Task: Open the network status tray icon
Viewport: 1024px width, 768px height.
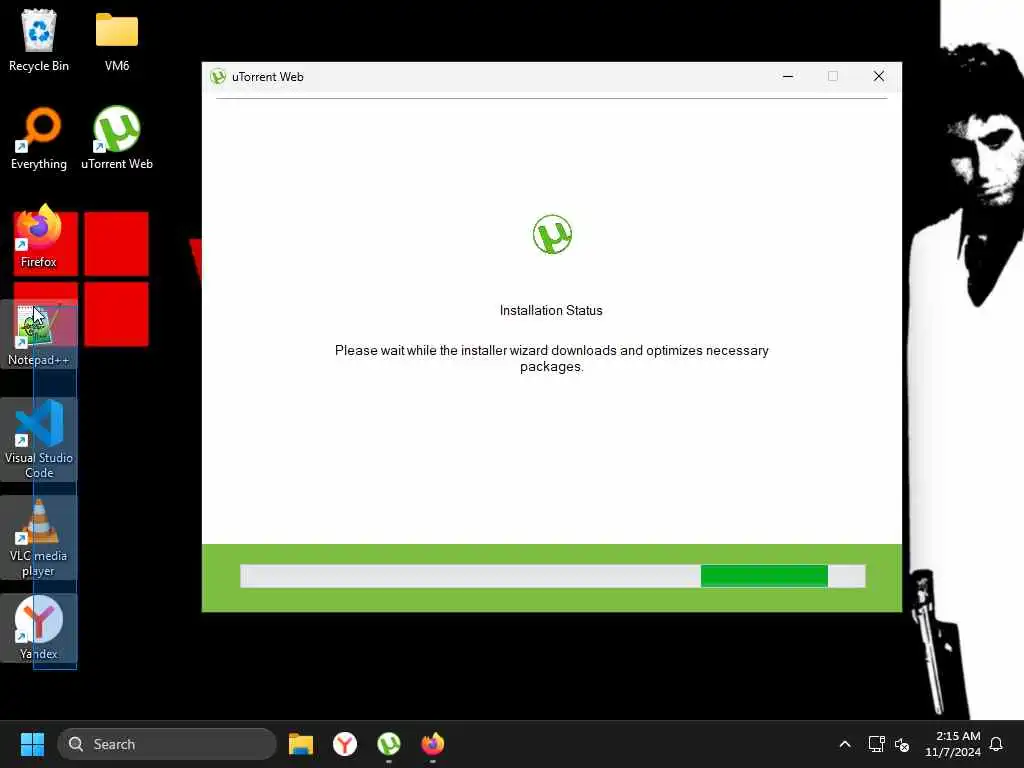Action: coord(876,744)
